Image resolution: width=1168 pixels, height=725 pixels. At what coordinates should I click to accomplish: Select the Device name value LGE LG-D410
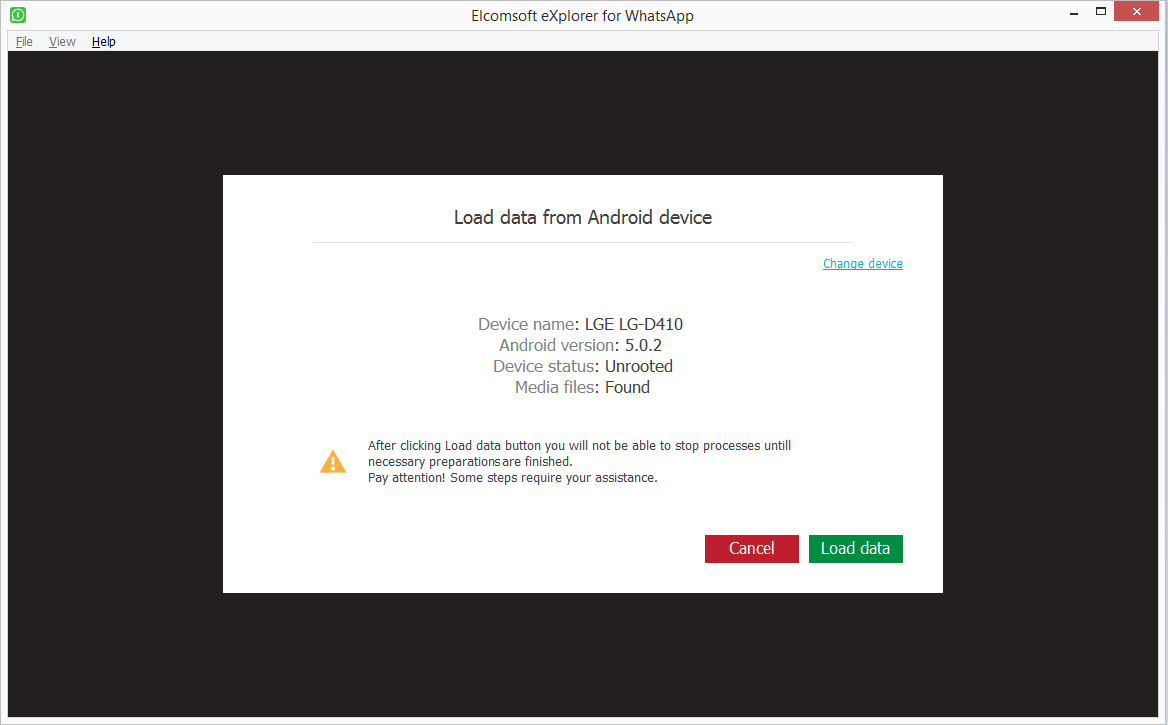click(x=633, y=324)
